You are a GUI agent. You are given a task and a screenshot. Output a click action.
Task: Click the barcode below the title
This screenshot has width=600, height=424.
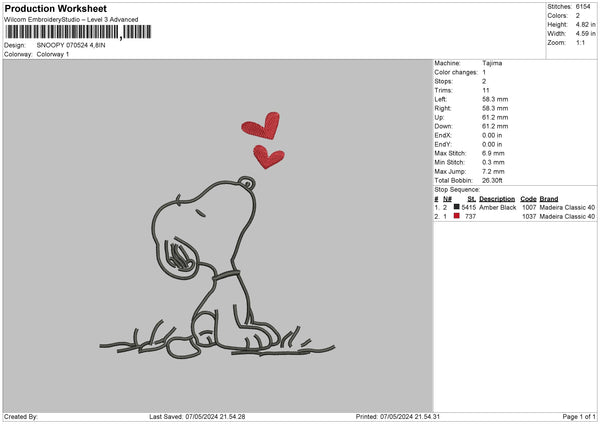click(x=78, y=32)
